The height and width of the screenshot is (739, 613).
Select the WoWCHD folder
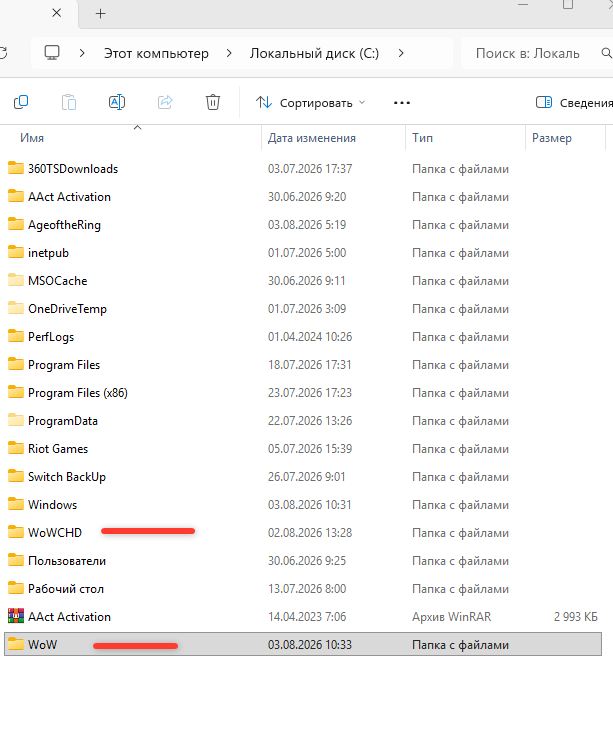coord(303,533)
